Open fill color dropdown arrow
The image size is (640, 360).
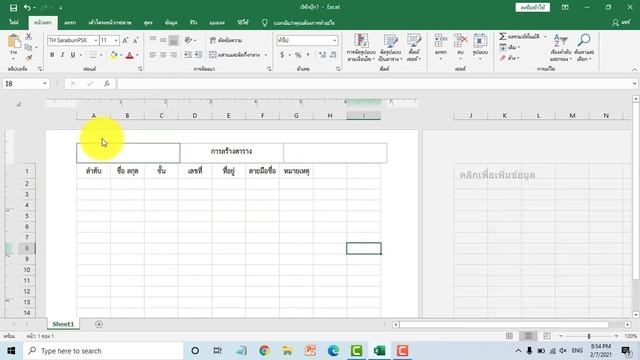121,55
